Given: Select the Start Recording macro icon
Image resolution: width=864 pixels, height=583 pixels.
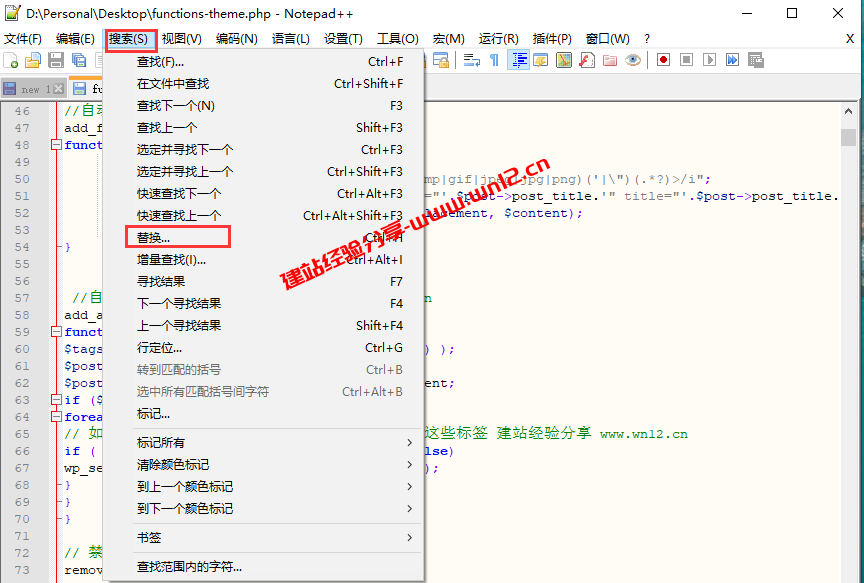Looking at the screenshot, I should 663,60.
